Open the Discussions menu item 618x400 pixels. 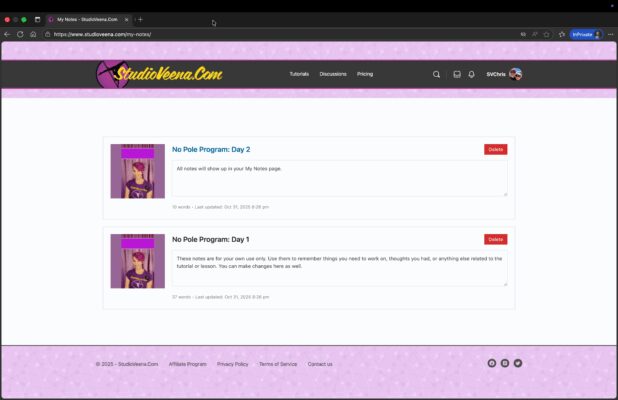(x=333, y=74)
